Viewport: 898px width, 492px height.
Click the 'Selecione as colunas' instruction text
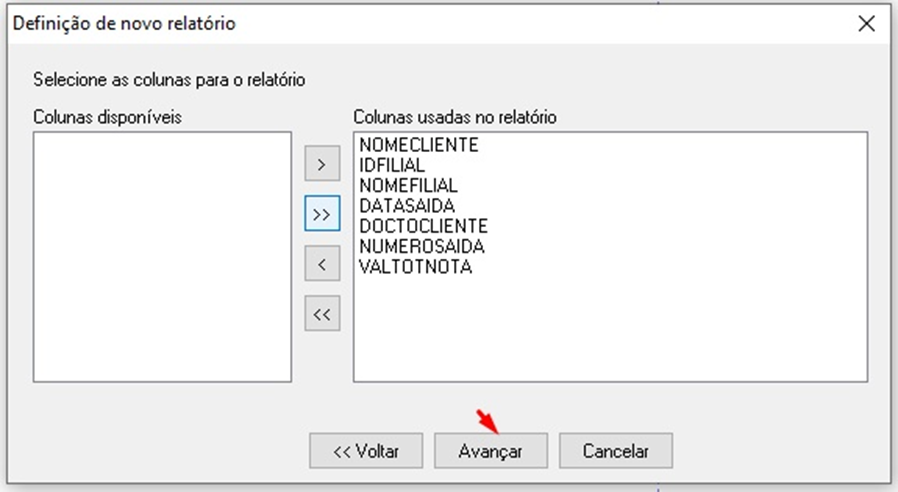click(x=169, y=78)
